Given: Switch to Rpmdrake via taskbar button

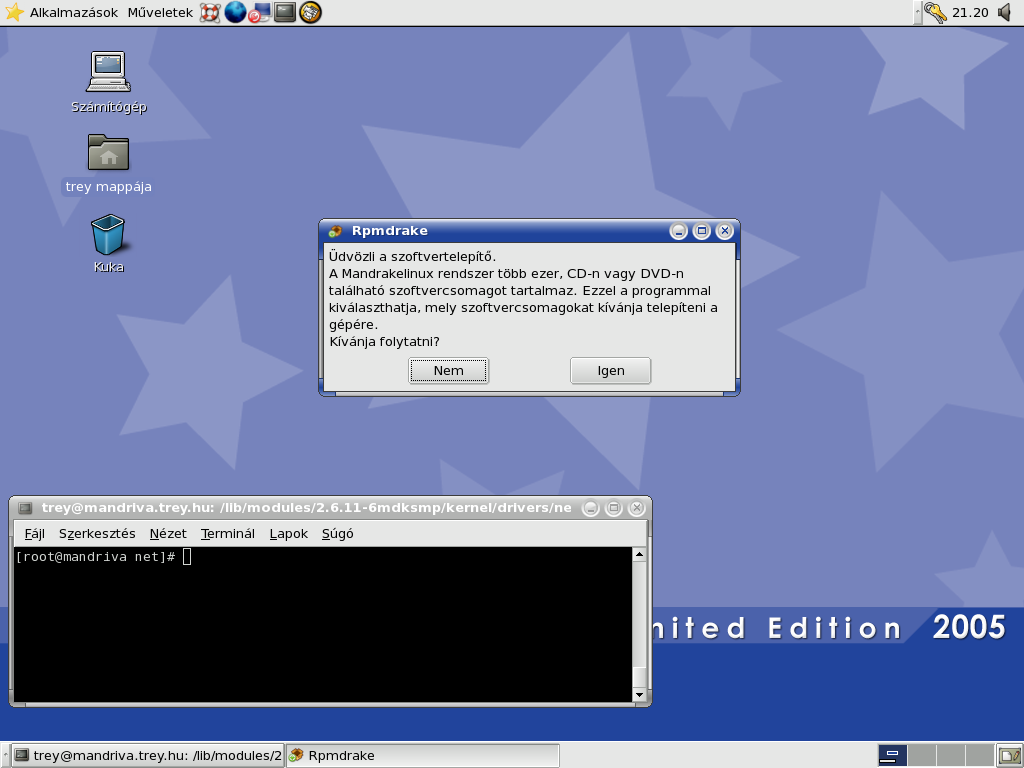Looking at the screenshot, I should click(423, 756).
